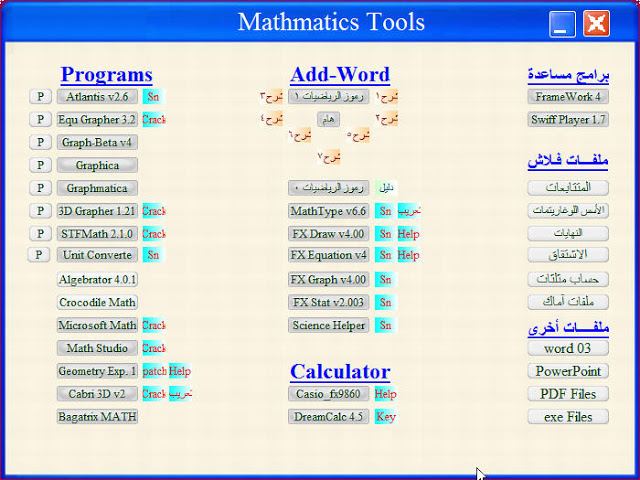Image resolution: width=640 pixels, height=480 pixels.
Task: Open exe Files
Action: [x=568, y=417]
